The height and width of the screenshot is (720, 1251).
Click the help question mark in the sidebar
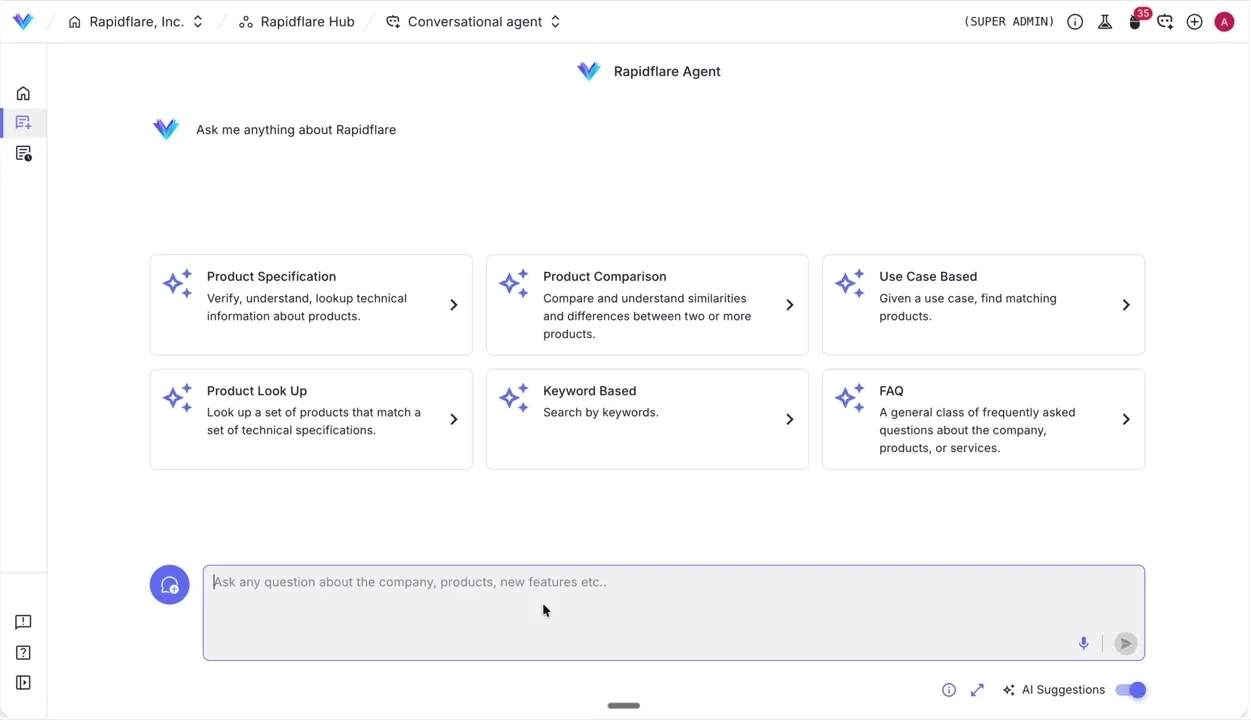23,652
